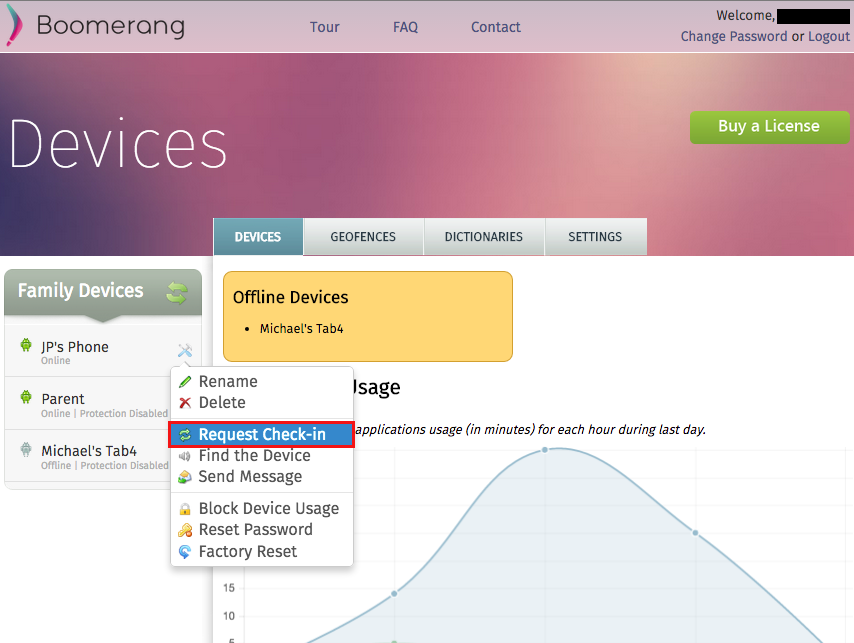Open the Geofences tab
This screenshot has width=854, height=643.
click(x=363, y=237)
